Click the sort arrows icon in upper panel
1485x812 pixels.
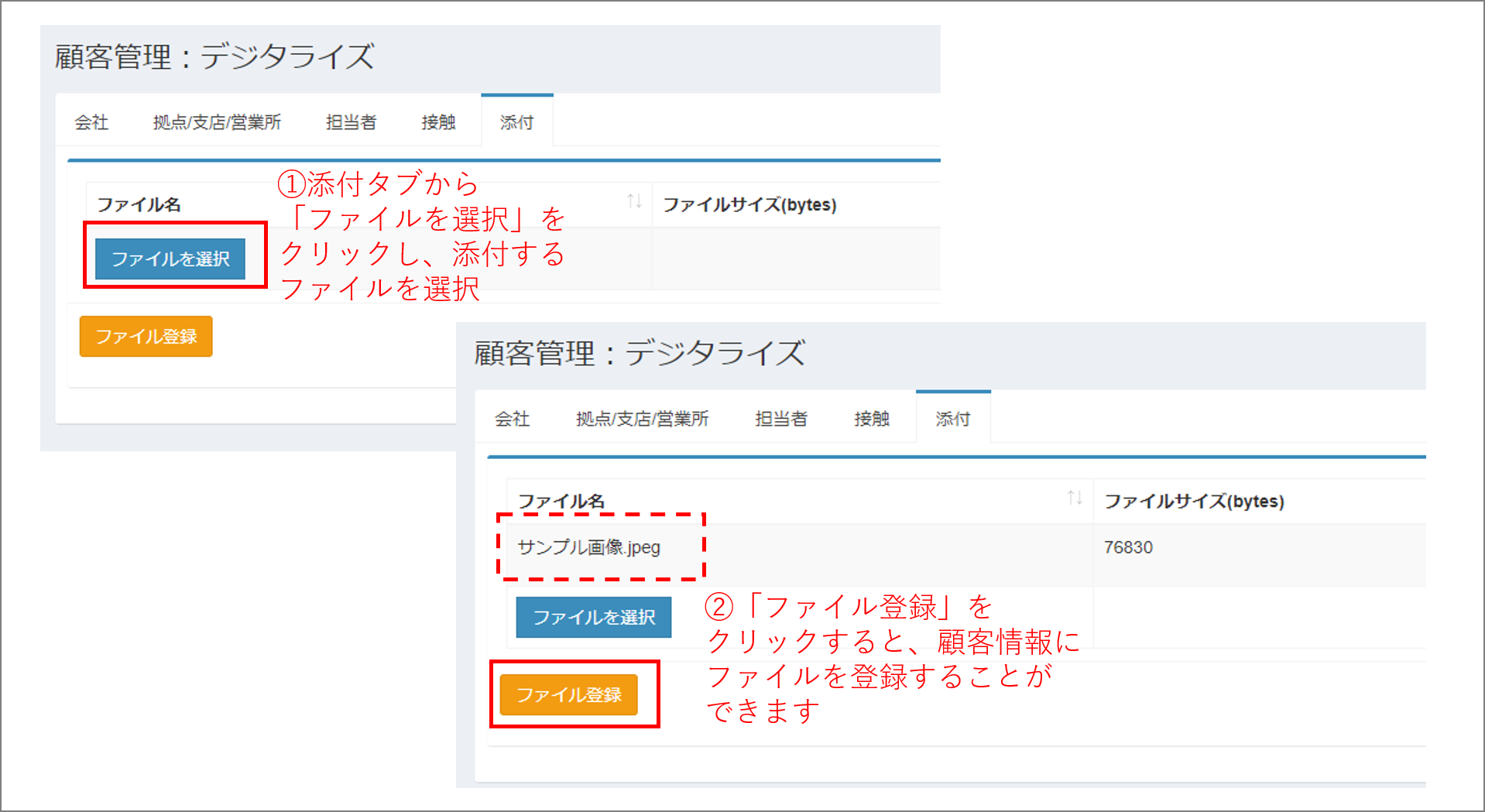pyautogui.click(x=634, y=202)
